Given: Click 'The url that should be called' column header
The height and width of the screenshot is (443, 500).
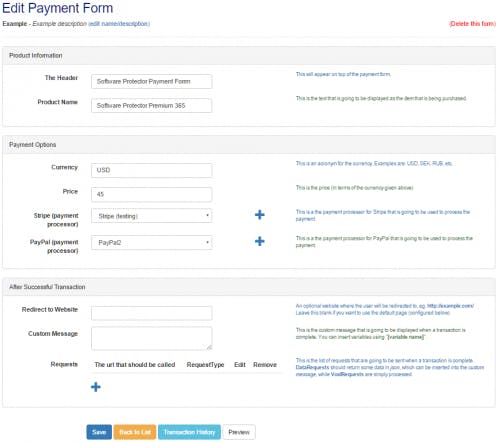Looking at the screenshot, I should tap(135, 365).
